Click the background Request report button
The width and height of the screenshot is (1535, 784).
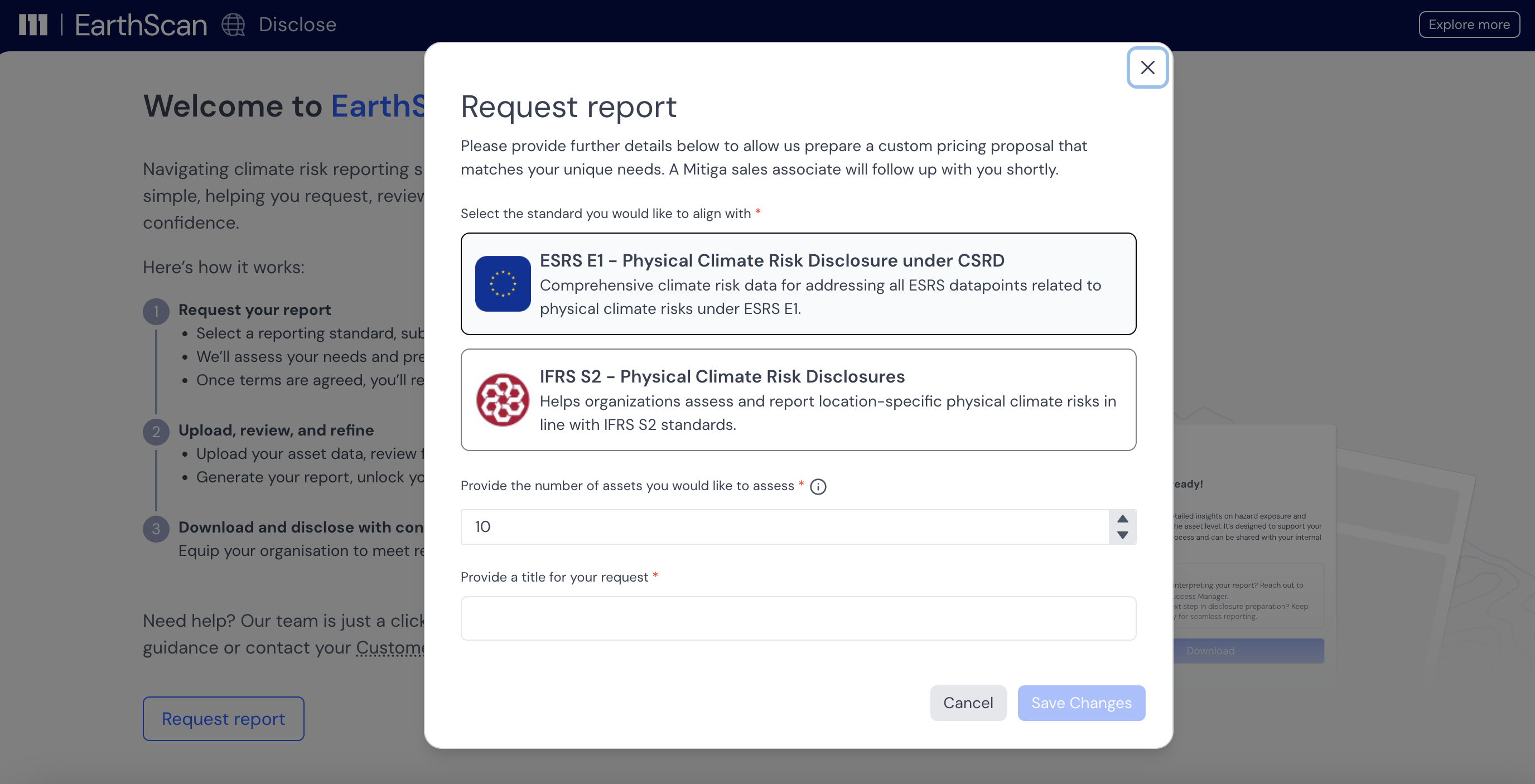click(x=224, y=718)
